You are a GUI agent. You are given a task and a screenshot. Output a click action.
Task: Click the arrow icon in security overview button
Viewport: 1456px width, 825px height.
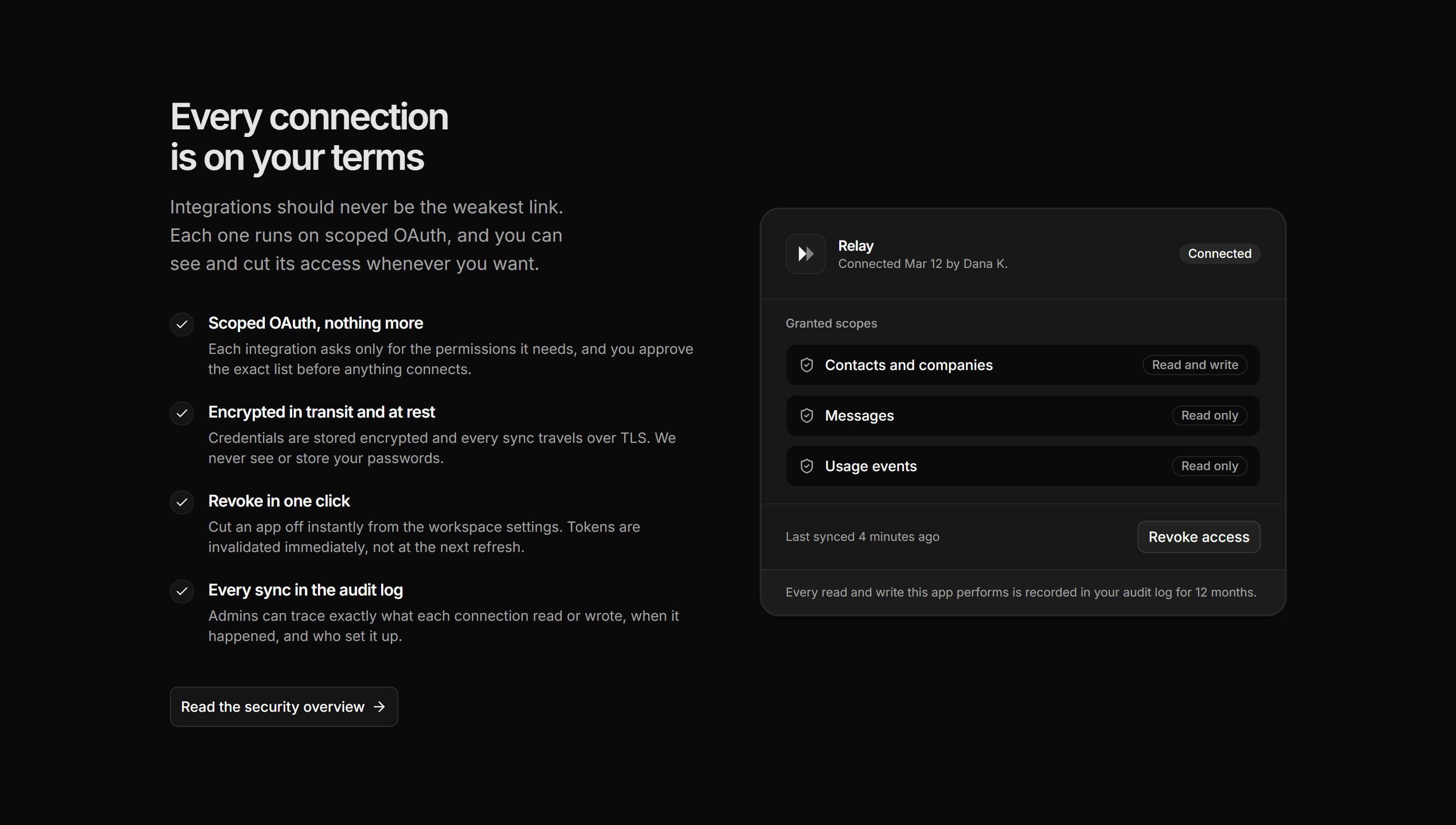click(x=380, y=707)
